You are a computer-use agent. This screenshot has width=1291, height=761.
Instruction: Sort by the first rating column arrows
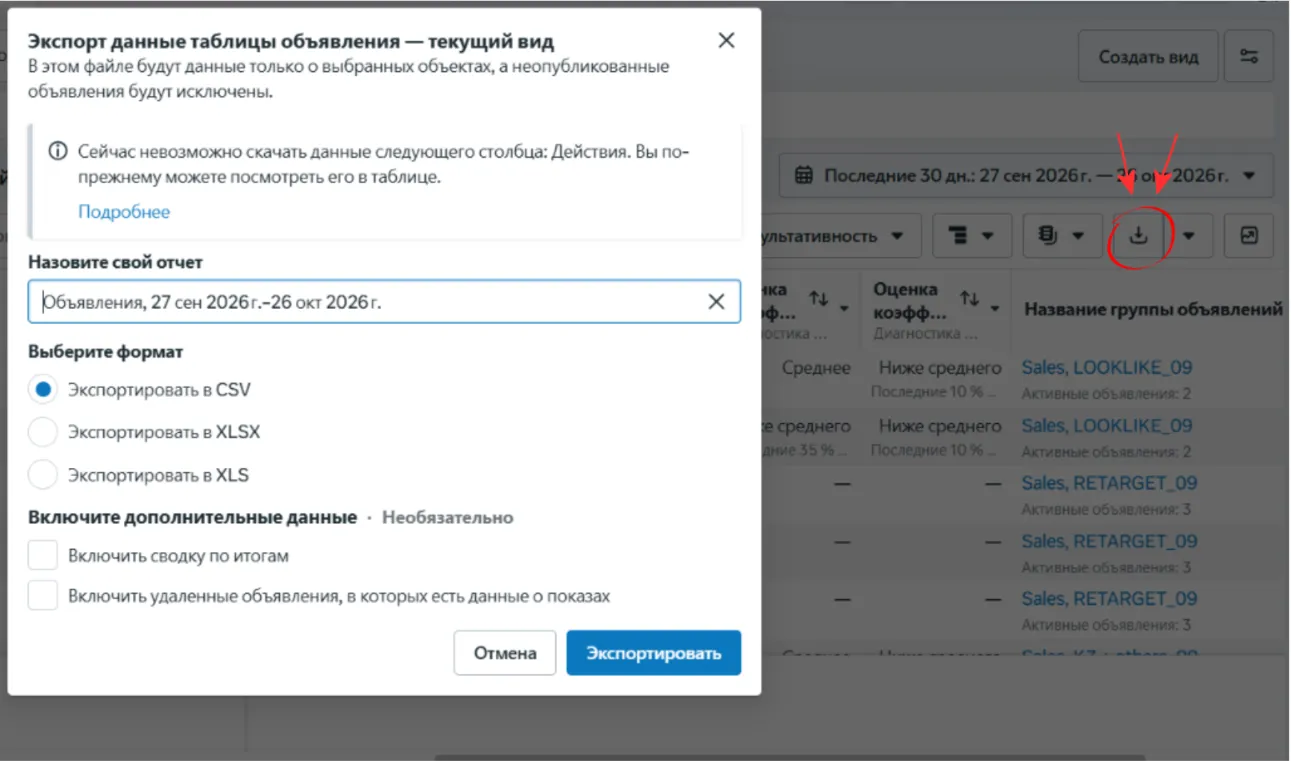coord(819,298)
